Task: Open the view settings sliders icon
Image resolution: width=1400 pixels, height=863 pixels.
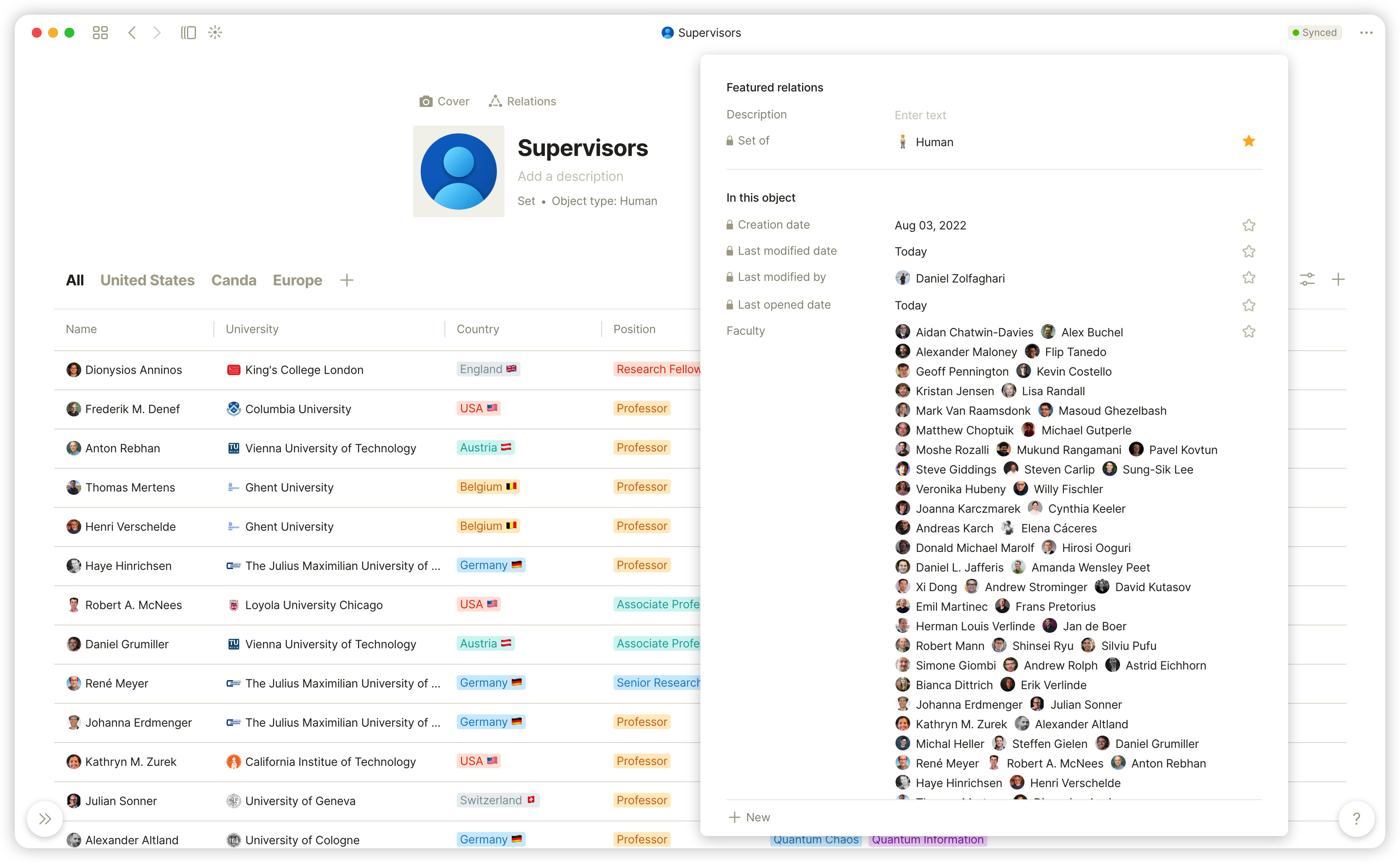Action: point(1307,279)
